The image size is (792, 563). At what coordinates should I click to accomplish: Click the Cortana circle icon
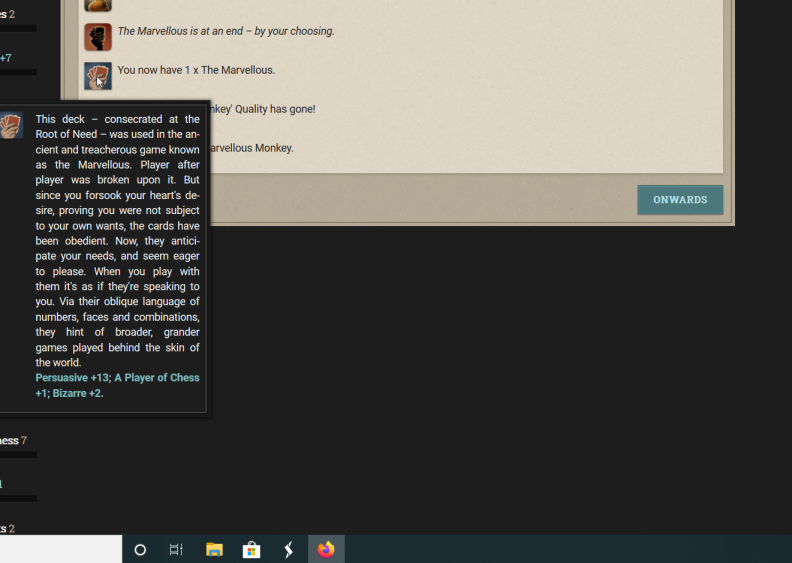click(x=140, y=549)
